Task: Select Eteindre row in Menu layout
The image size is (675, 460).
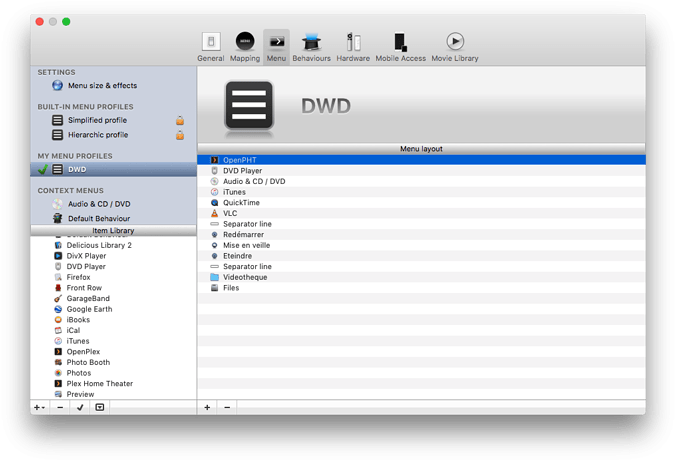Action: coord(421,256)
